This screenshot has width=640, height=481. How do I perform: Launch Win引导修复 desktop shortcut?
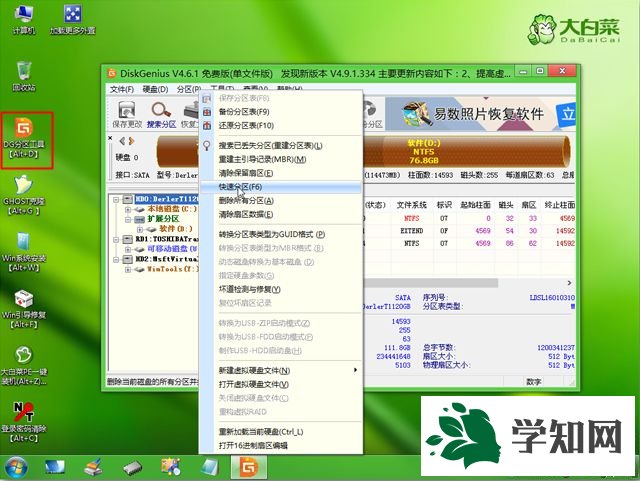(24, 309)
